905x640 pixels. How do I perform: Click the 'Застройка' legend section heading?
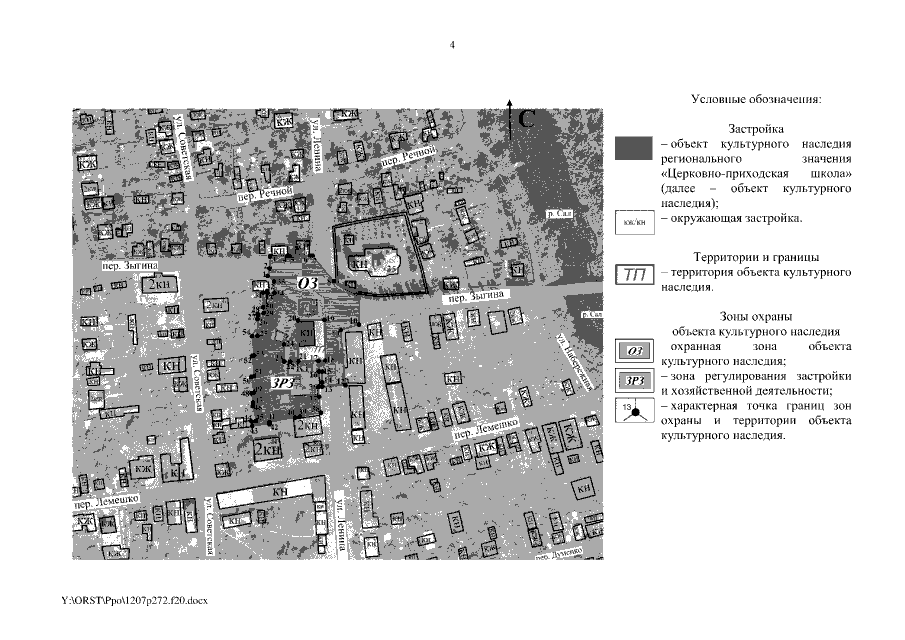(x=755, y=129)
